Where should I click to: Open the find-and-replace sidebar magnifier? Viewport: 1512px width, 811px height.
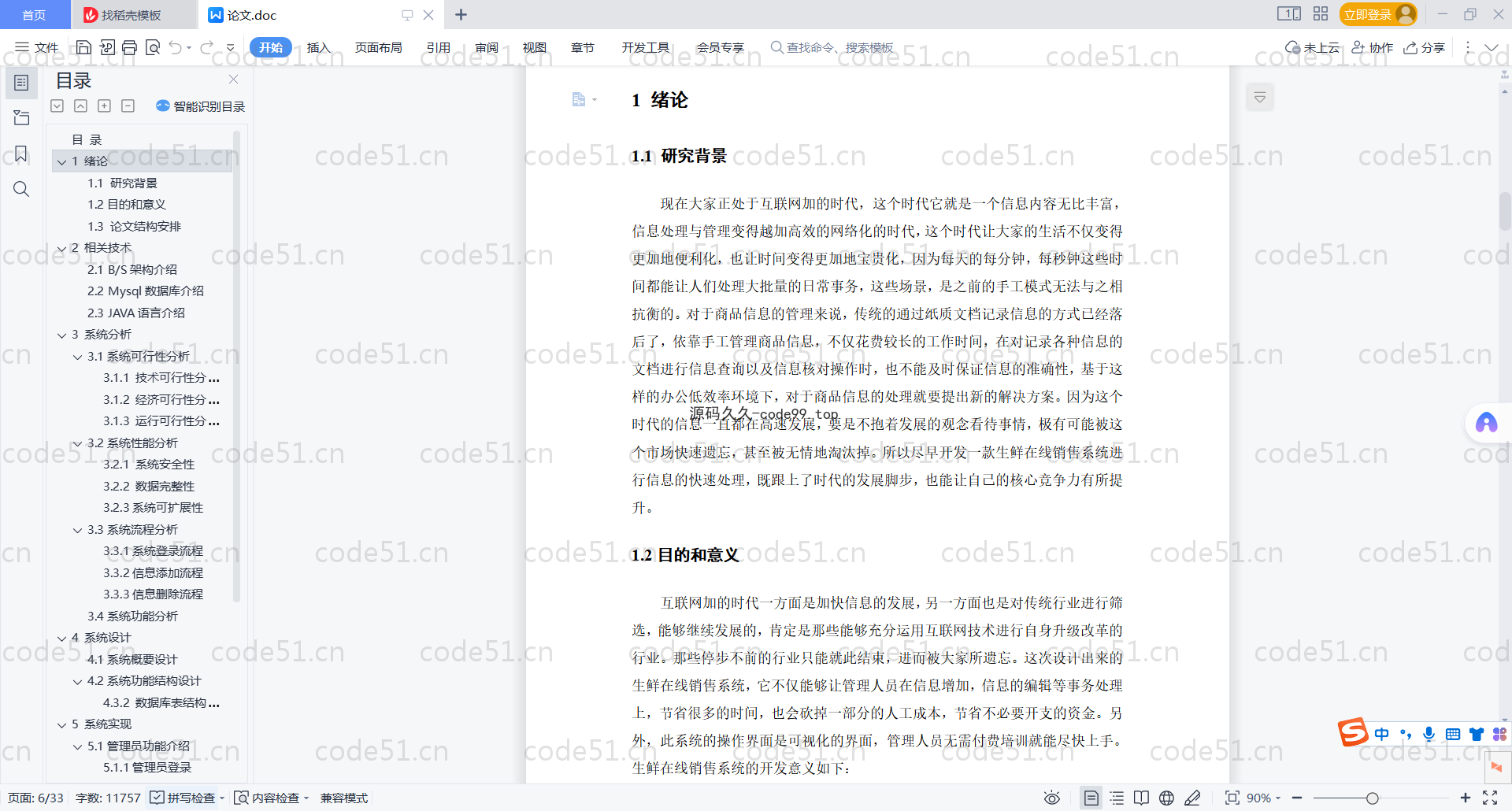point(21,189)
